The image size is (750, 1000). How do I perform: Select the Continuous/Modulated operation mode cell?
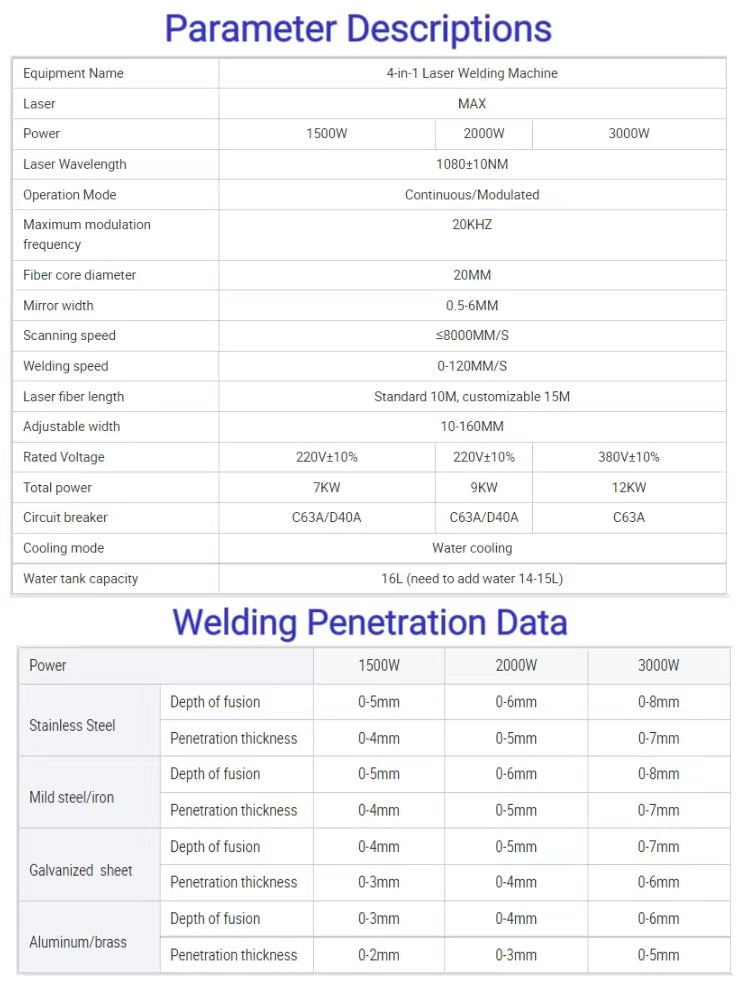pyautogui.click(x=472, y=195)
